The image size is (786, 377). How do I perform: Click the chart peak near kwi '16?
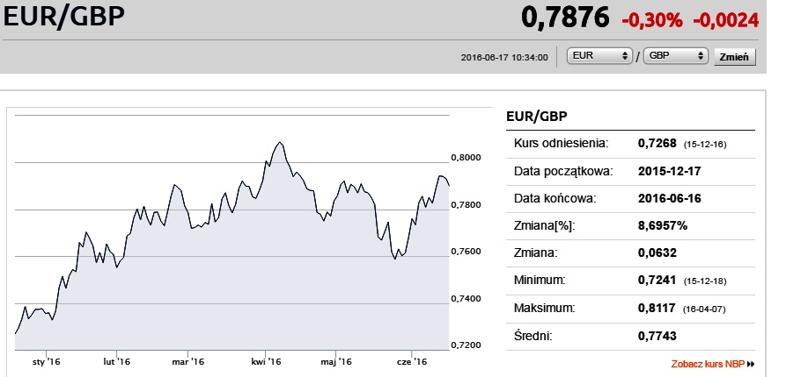coord(280,143)
